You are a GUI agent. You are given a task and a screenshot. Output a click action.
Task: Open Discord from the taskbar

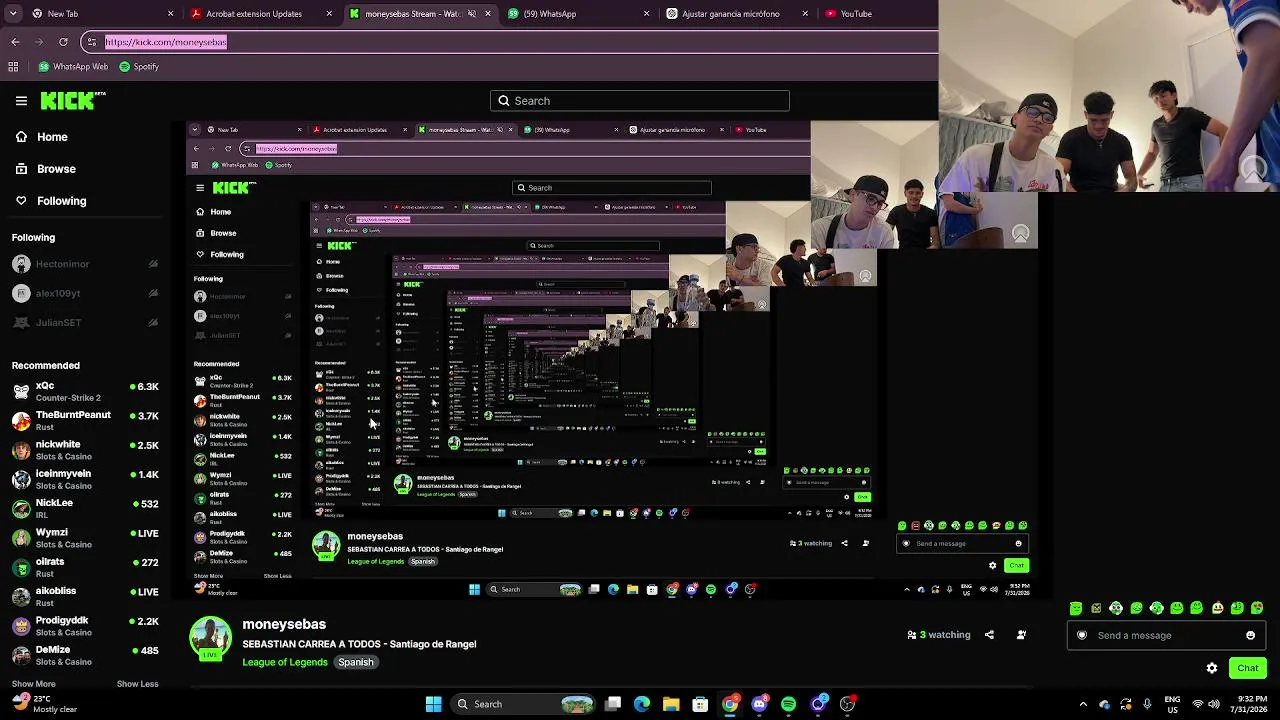pos(759,704)
